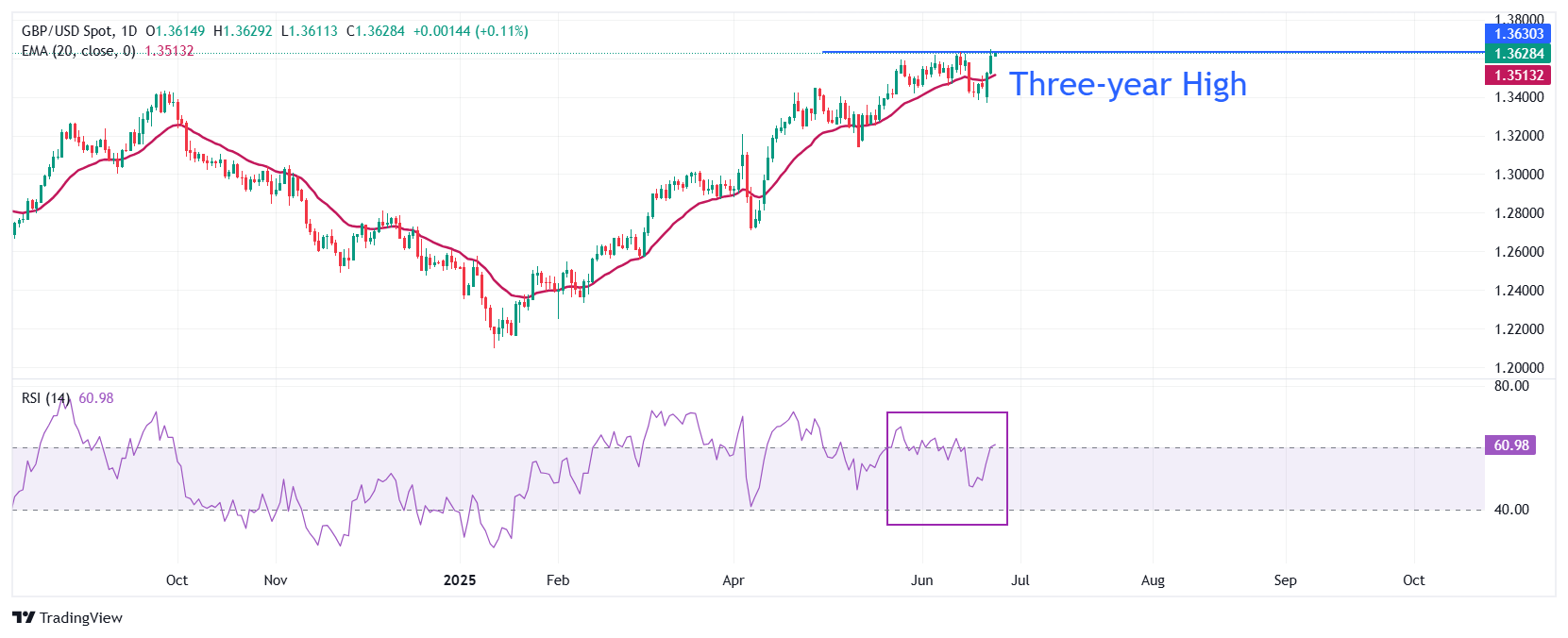Click the RSI (14) indicator legend
The image size is (1568, 638).
45,398
